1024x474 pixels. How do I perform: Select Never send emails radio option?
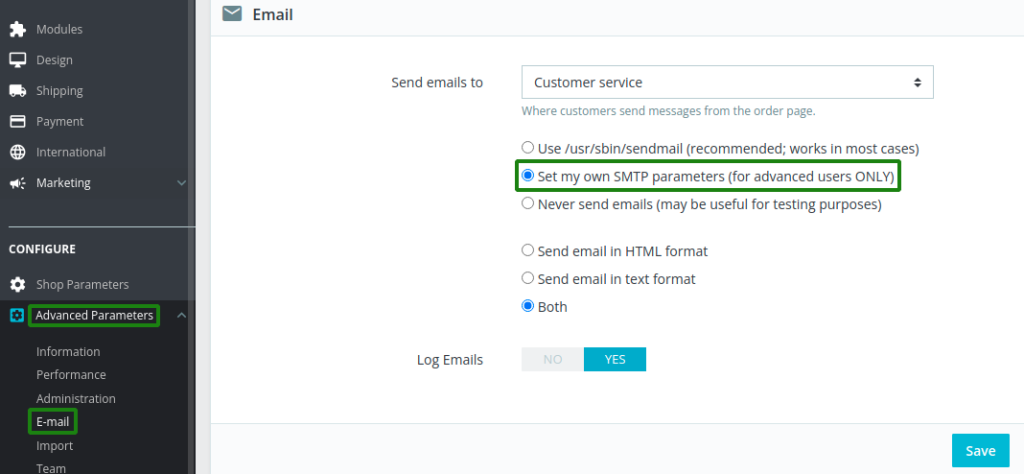(528, 204)
